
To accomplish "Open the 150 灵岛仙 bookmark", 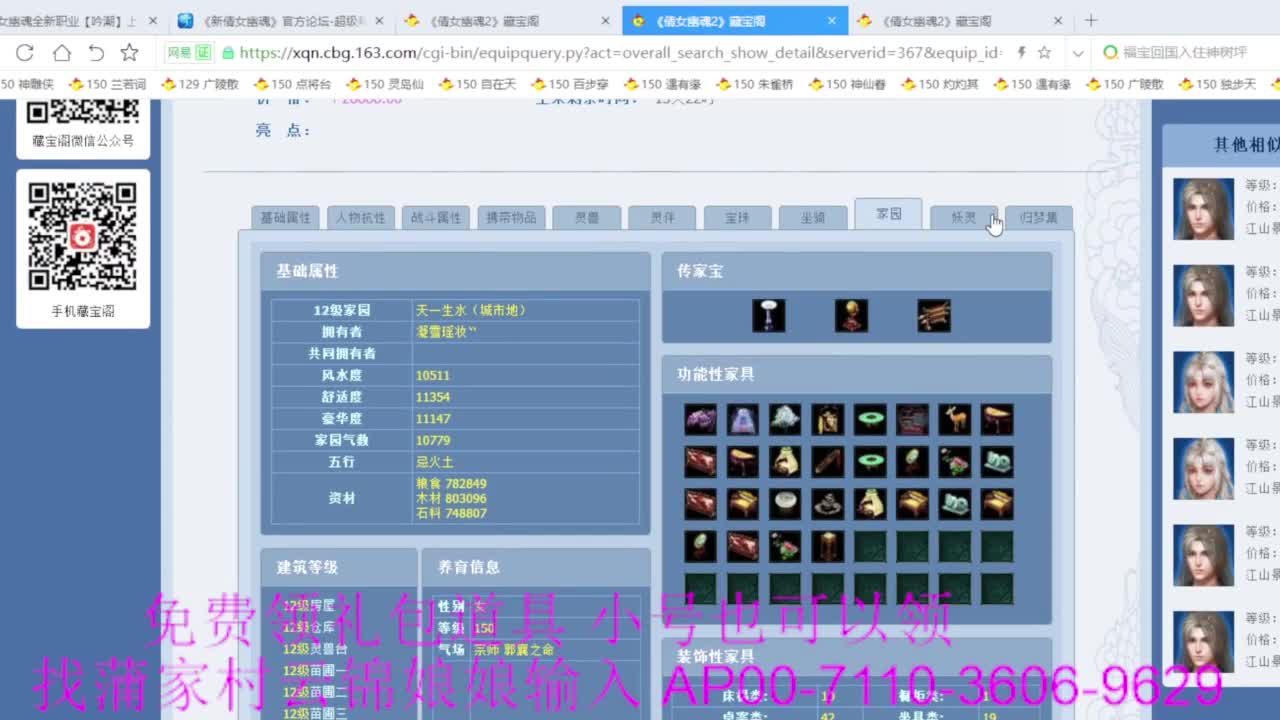I will click(385, 84).
